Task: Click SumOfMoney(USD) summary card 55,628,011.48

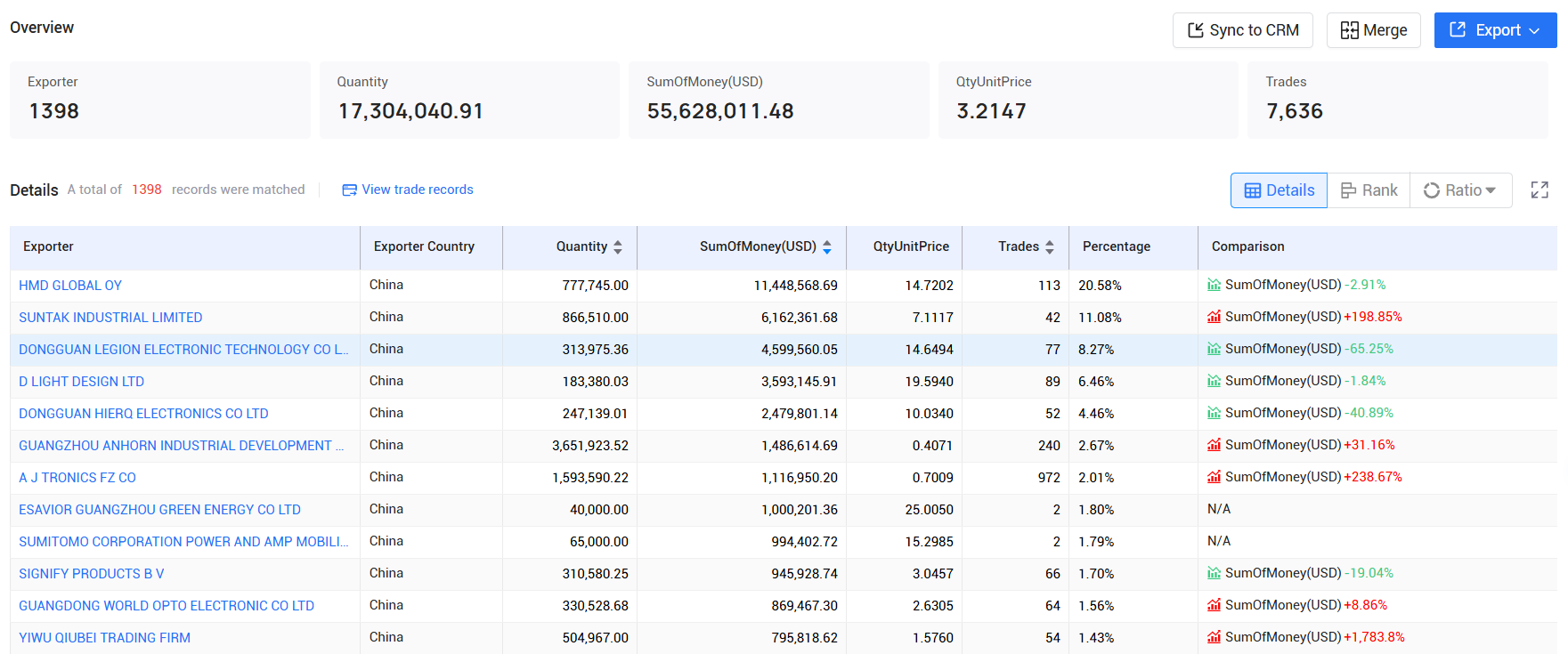Action: pyautogui.click(x=779, y=100)
